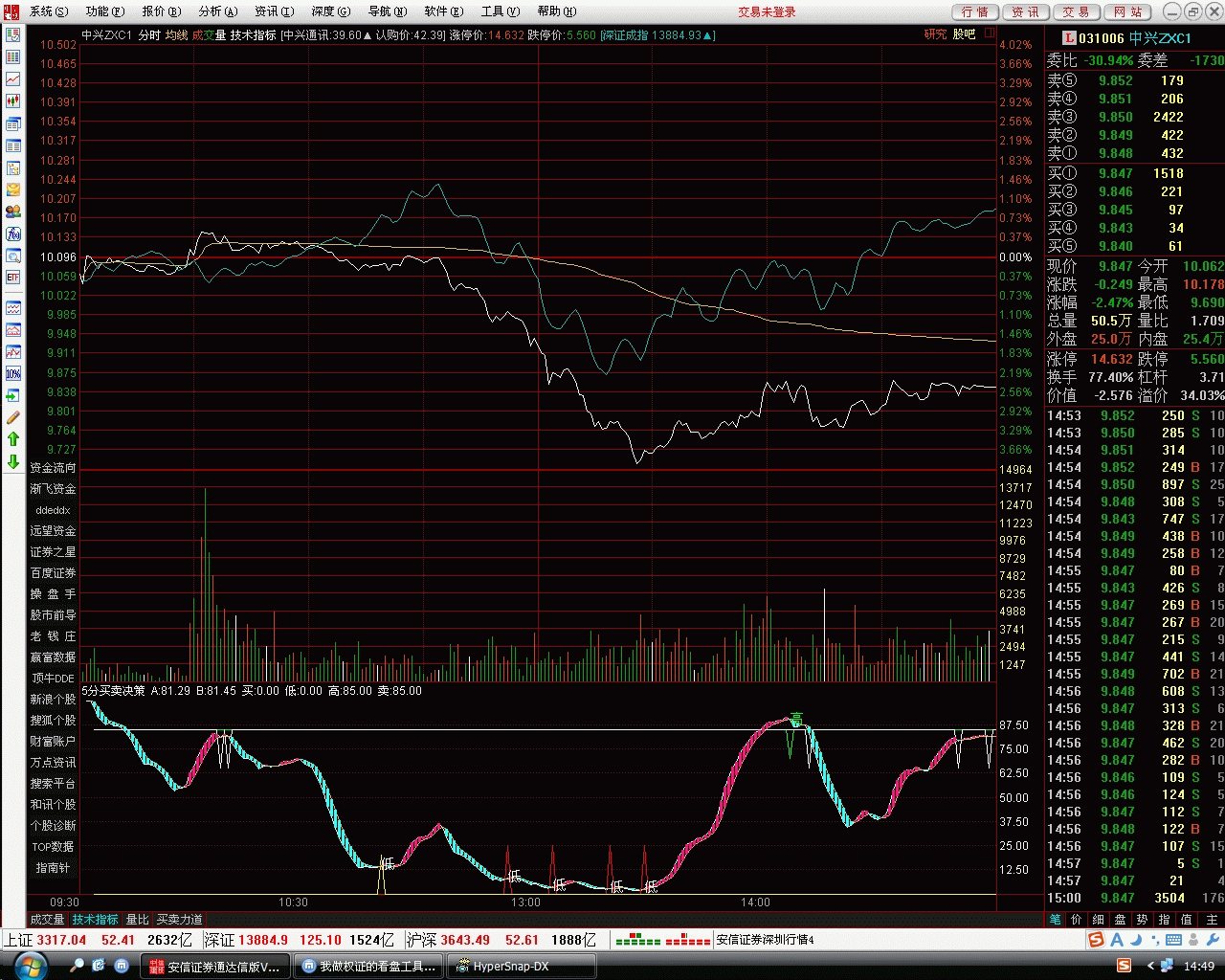
Task: Toggle Sogou moon half-width mode icon
Action: [1138, 941]
